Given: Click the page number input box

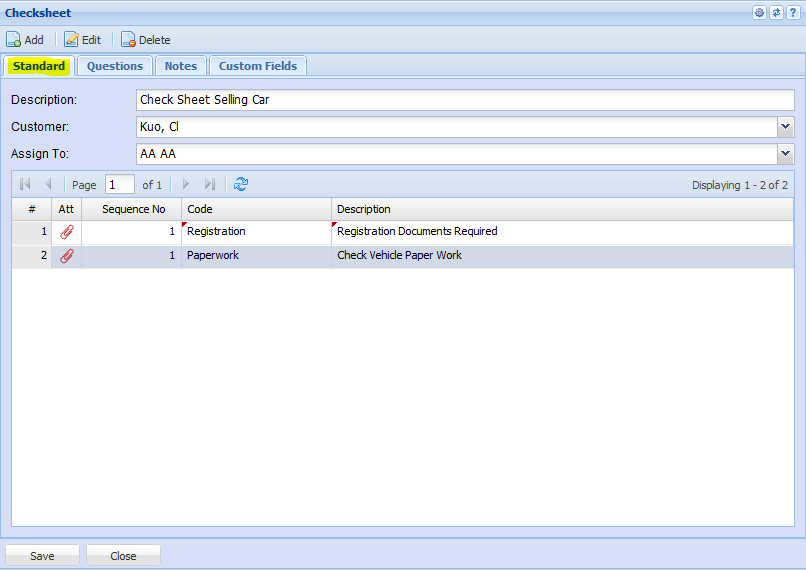Looking at the screenshot, I should pyautogui.click(x=119, y=185).
